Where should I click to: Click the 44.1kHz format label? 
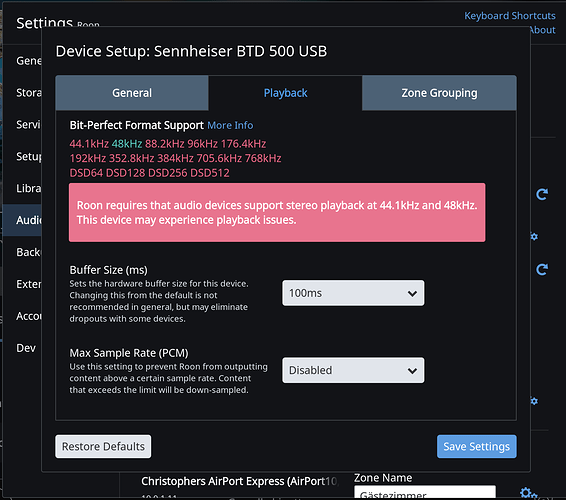coord(89,144)
